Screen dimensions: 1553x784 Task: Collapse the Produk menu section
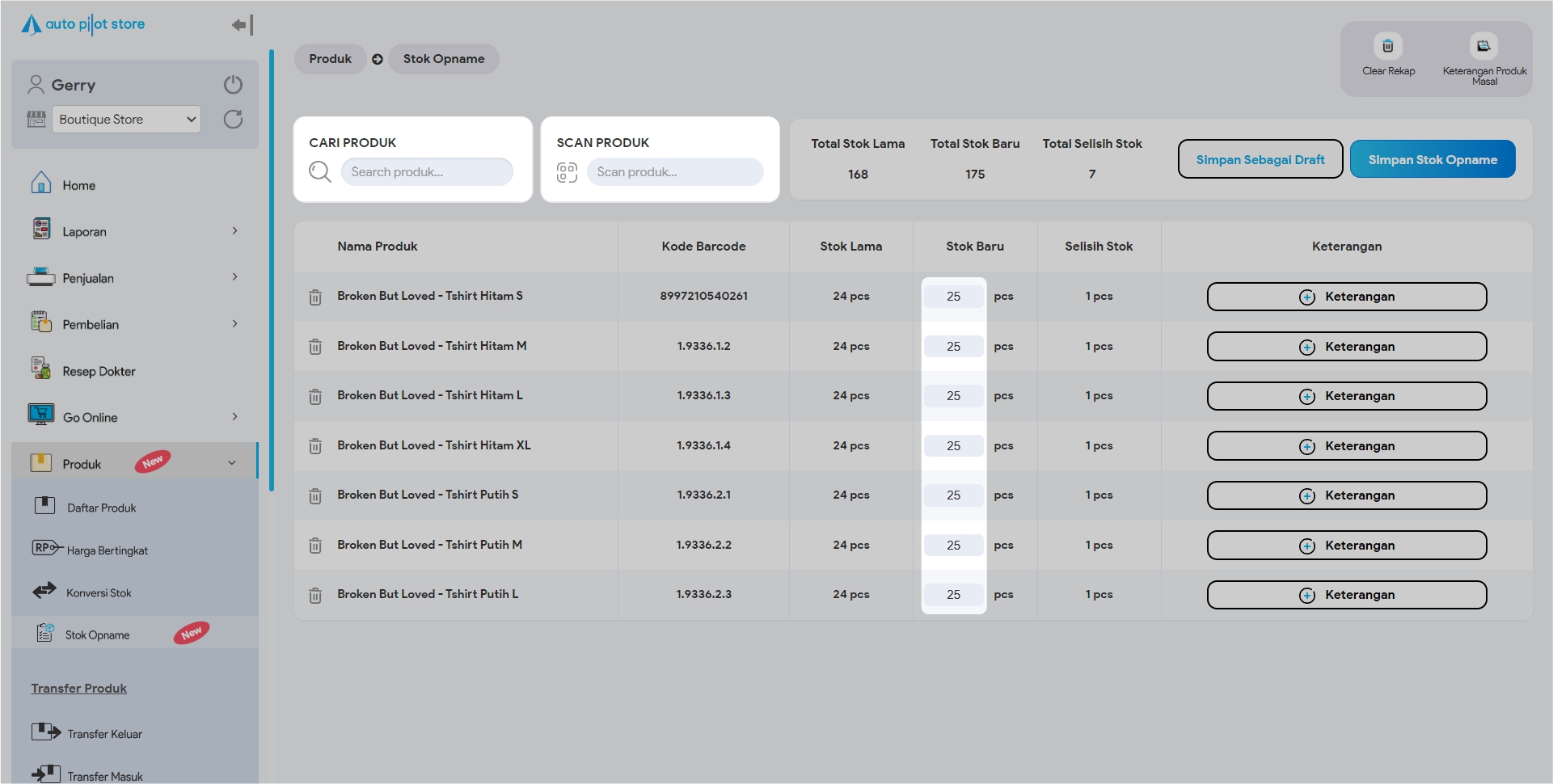coord(231,463)
